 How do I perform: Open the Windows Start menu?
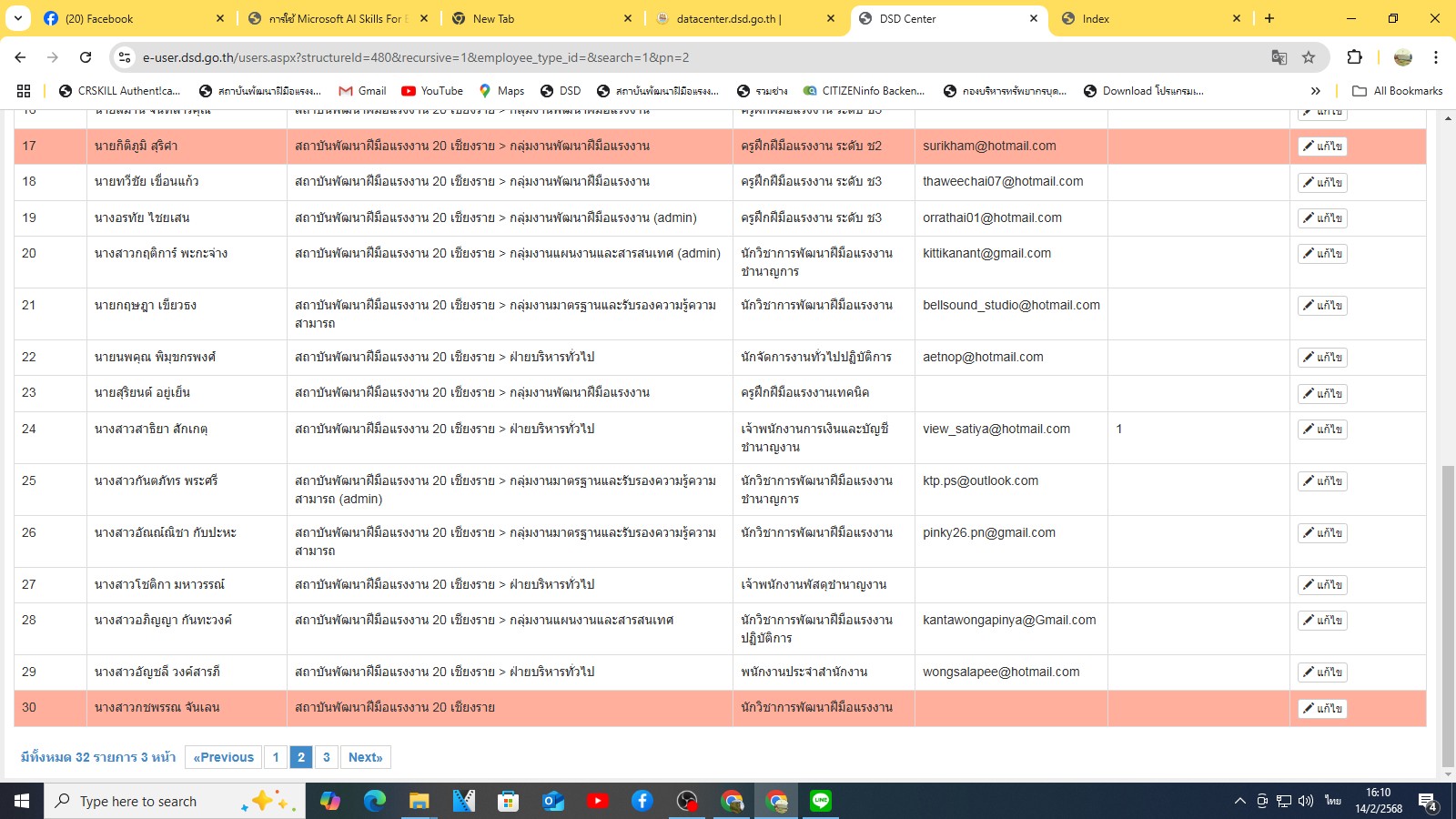point(22,801)
